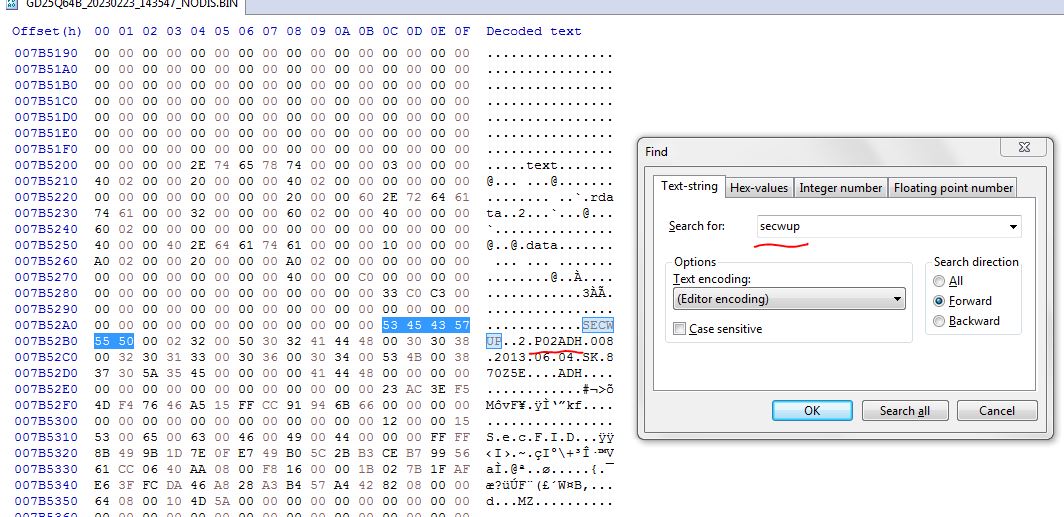Viewport: 1064px width, 517px height.
Task: Click offset row 007B5190
Action: pos(46,53)
